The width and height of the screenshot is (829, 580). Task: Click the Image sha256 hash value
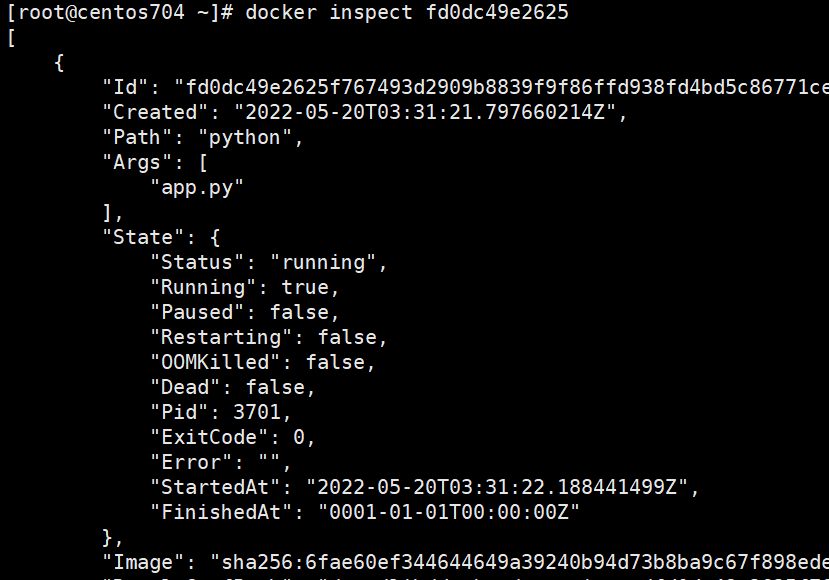[519, 562]
